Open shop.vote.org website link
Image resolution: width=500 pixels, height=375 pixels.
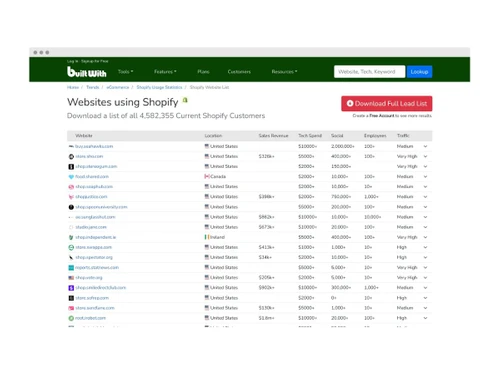tap(89, 278)
